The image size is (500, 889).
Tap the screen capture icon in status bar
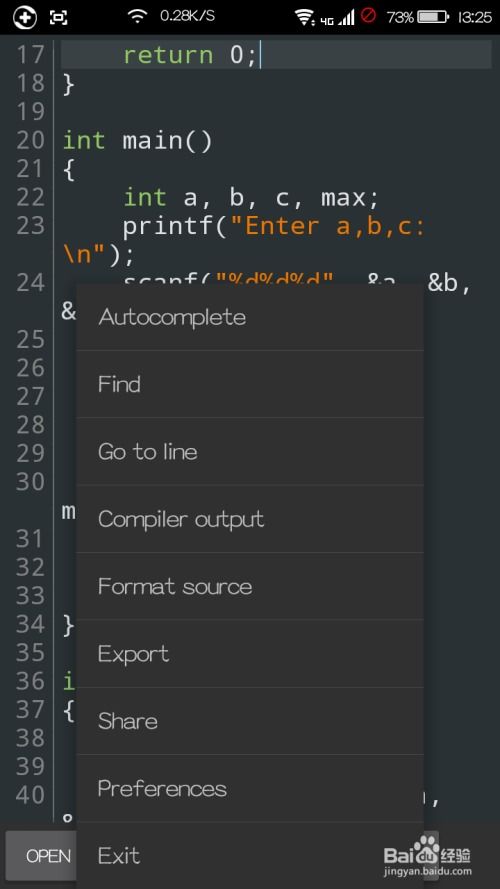58,17
